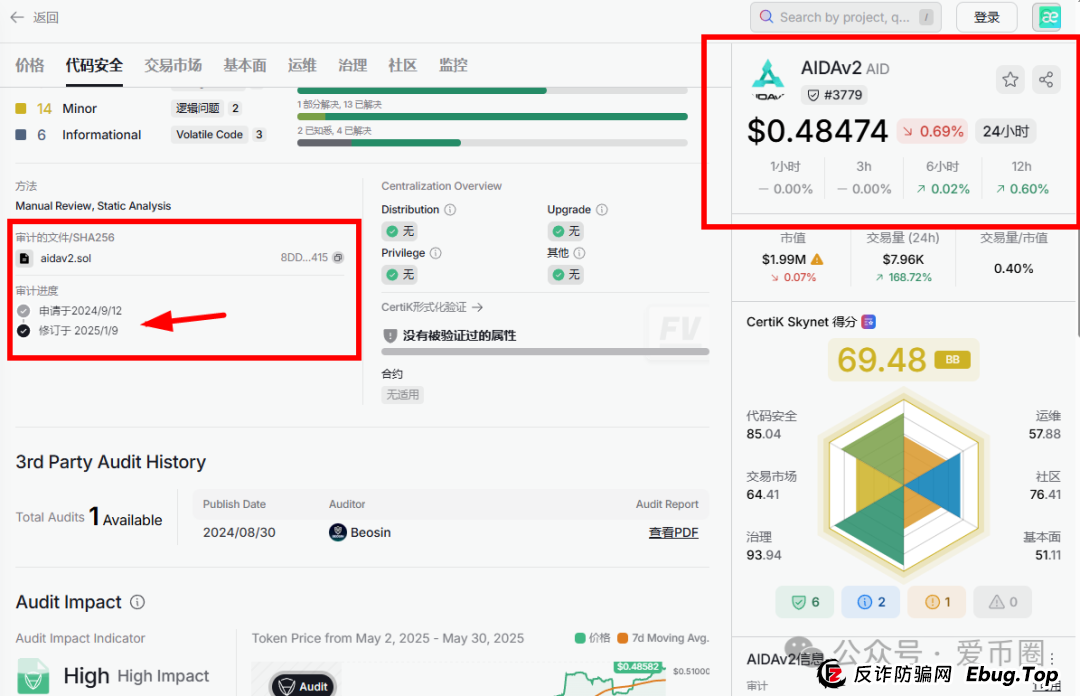Toggle the blue info badge showing 2
1080x696 pixels.
click(x=870, y=601)
